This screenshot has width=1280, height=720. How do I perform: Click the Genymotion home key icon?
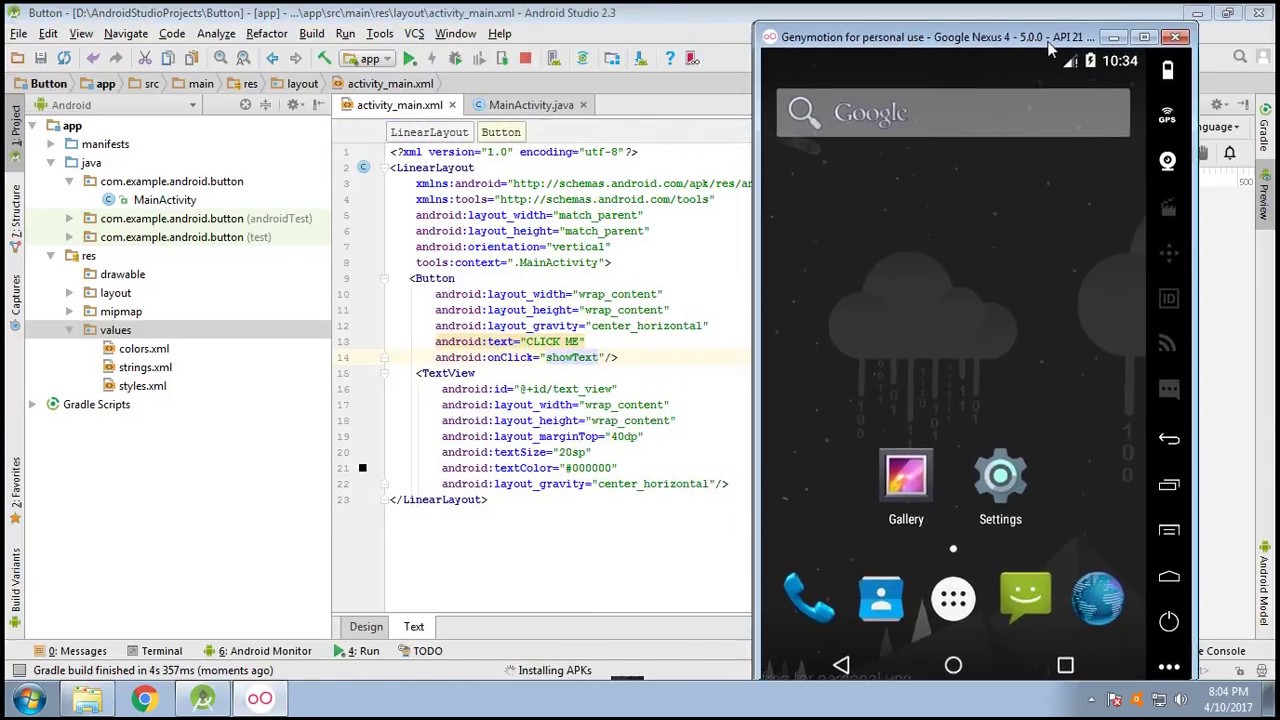pyautogui.click(x=1169, y=577)
